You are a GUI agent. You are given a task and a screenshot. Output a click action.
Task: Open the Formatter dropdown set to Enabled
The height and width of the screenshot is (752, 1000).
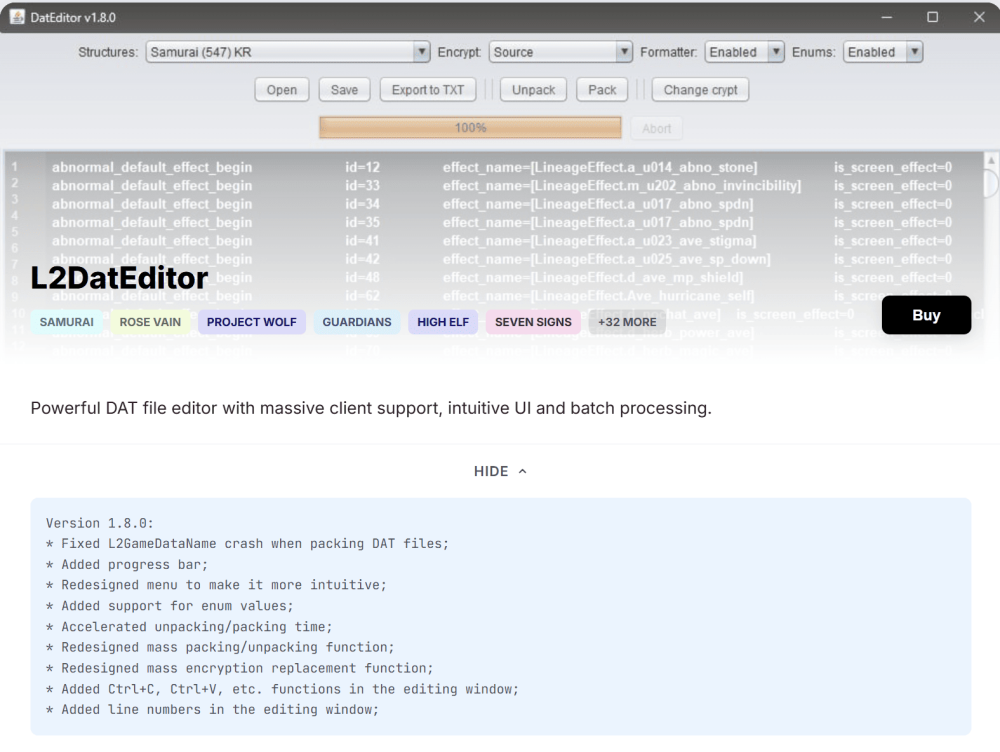[x=744, y=52]
